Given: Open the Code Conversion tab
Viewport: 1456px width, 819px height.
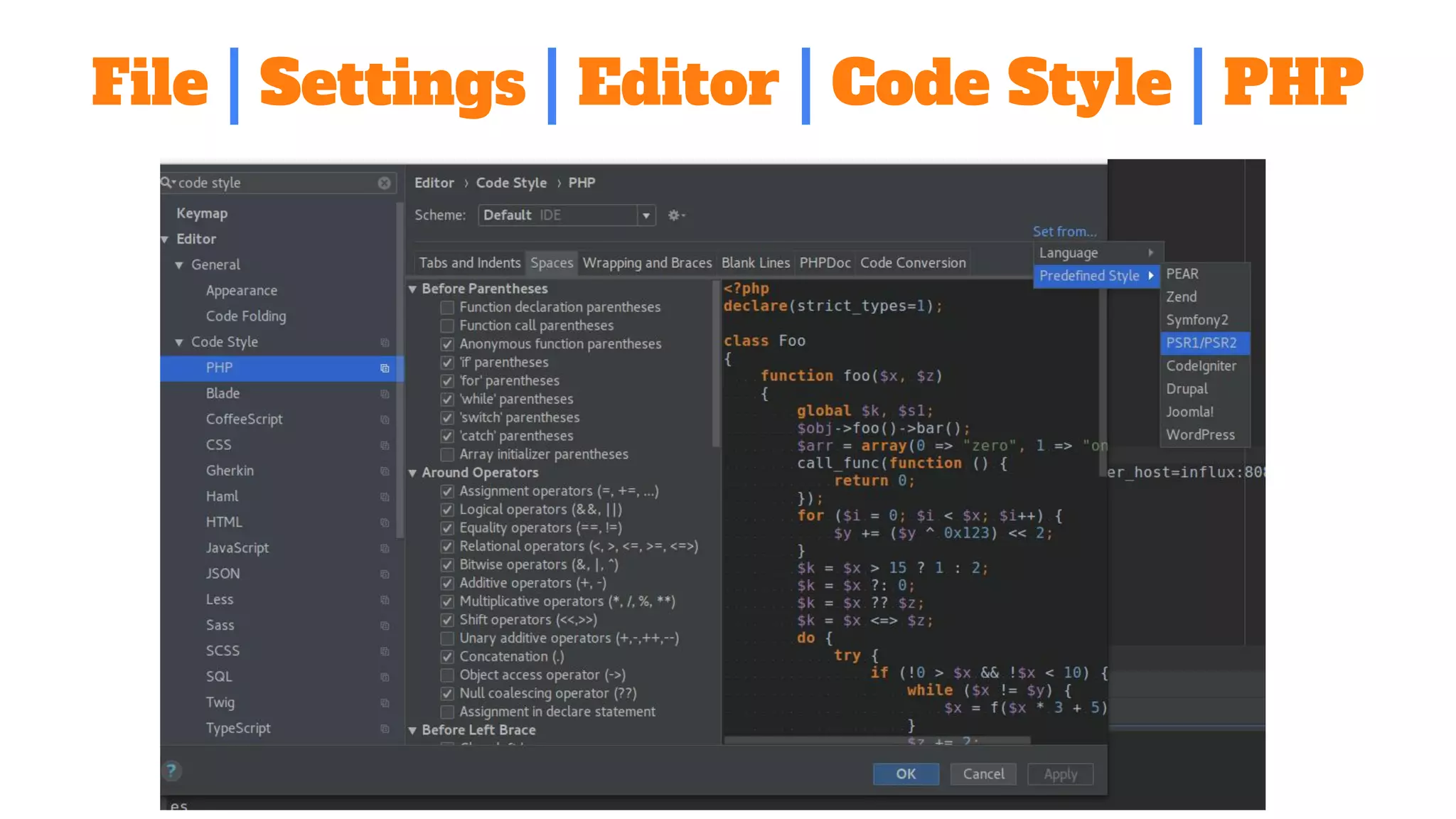Looking at the screenshot, I should click(913, 263).
